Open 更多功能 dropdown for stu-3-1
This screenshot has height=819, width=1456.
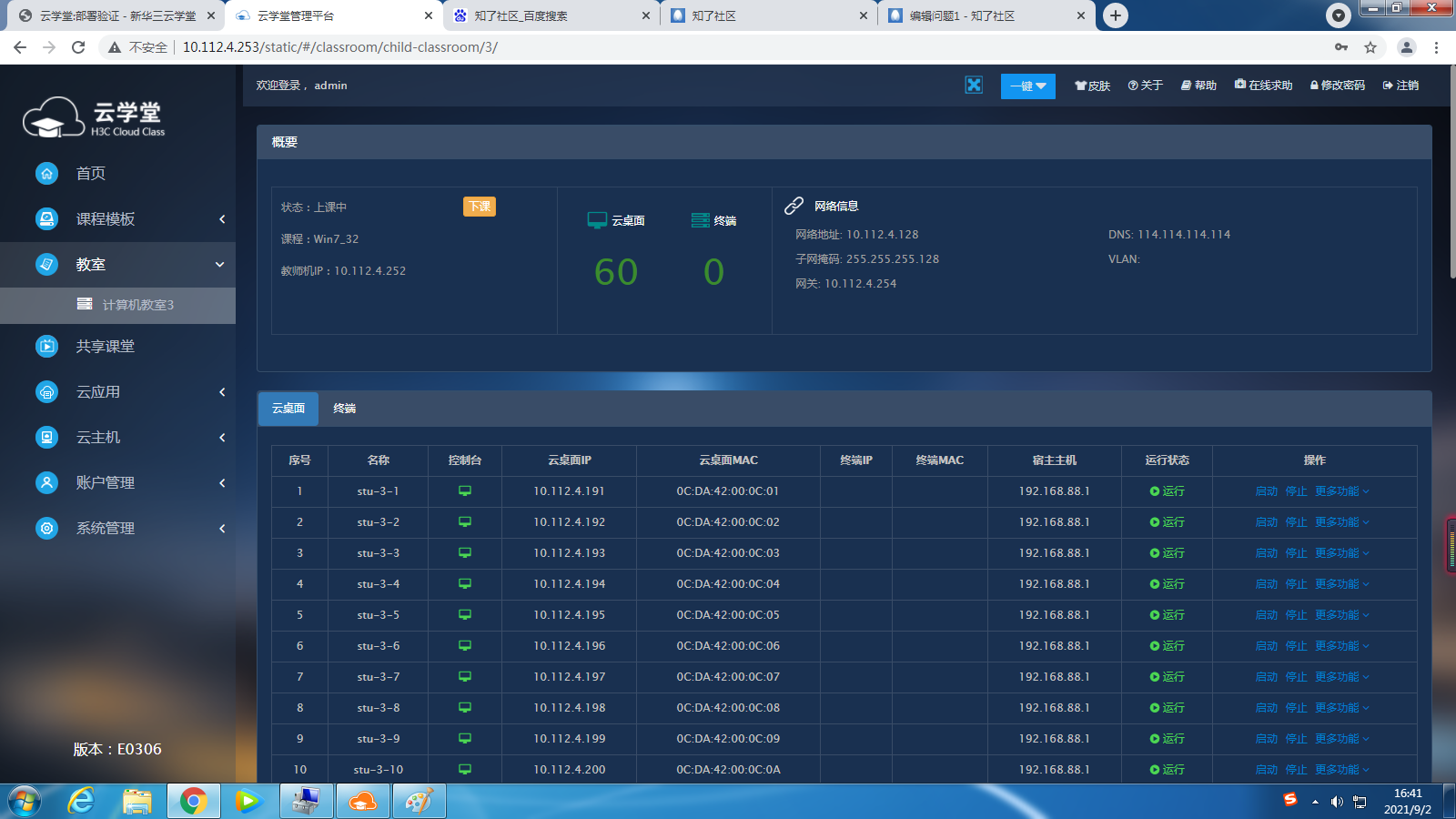pos(1341,491)
